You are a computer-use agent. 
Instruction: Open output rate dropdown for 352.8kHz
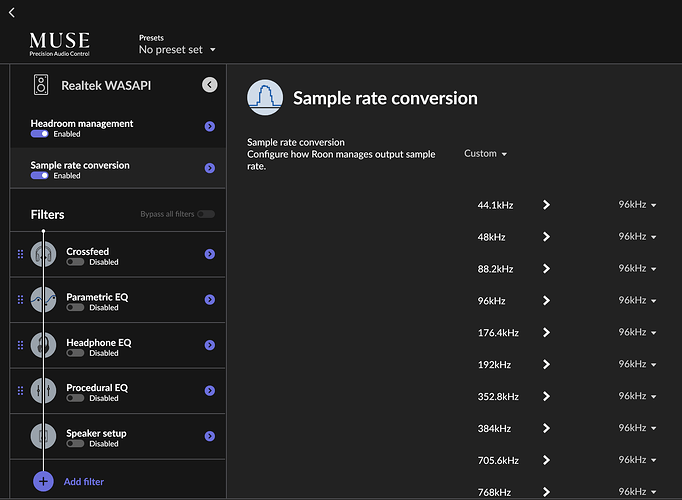637,396
